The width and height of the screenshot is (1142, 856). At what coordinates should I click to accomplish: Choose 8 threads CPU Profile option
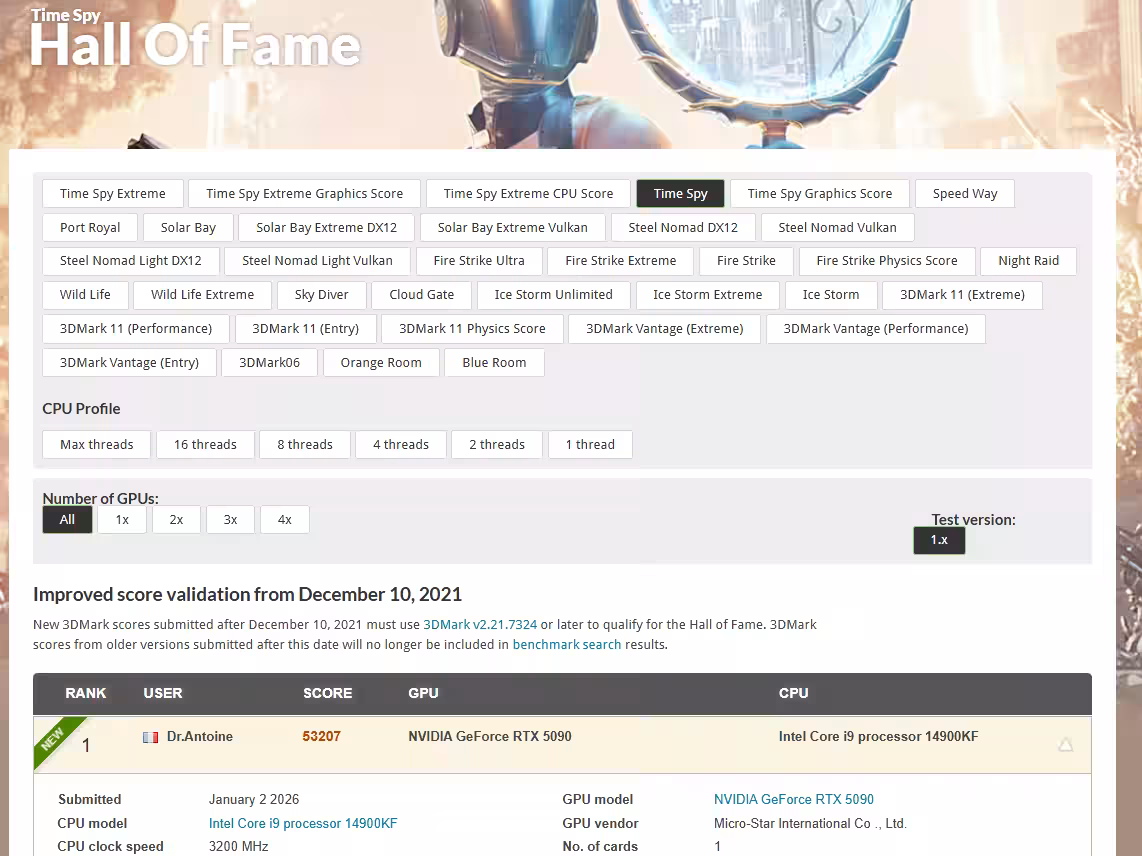click(305, 445)
